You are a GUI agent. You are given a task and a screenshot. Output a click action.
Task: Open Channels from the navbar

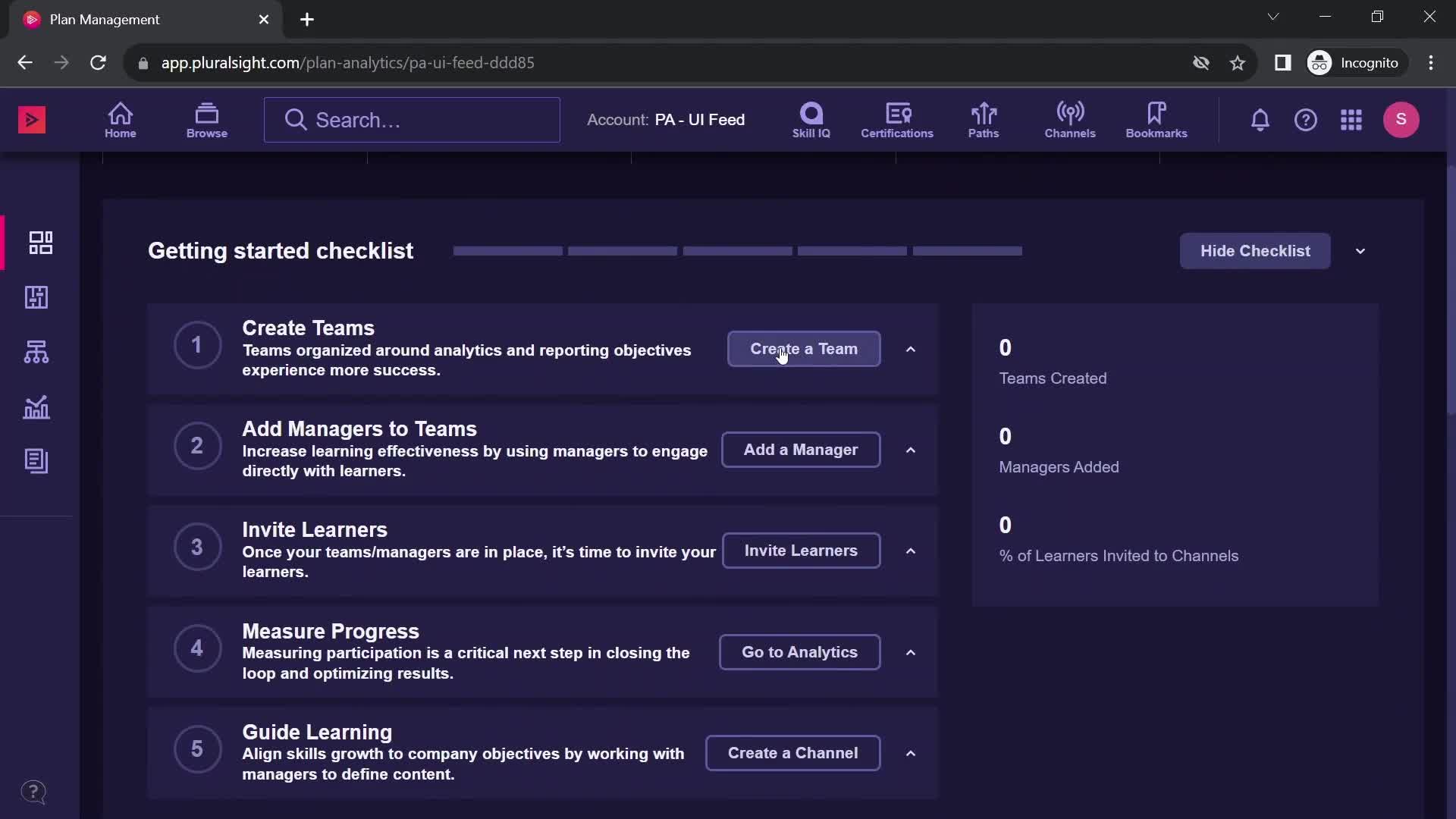(x=1070, y=120)
